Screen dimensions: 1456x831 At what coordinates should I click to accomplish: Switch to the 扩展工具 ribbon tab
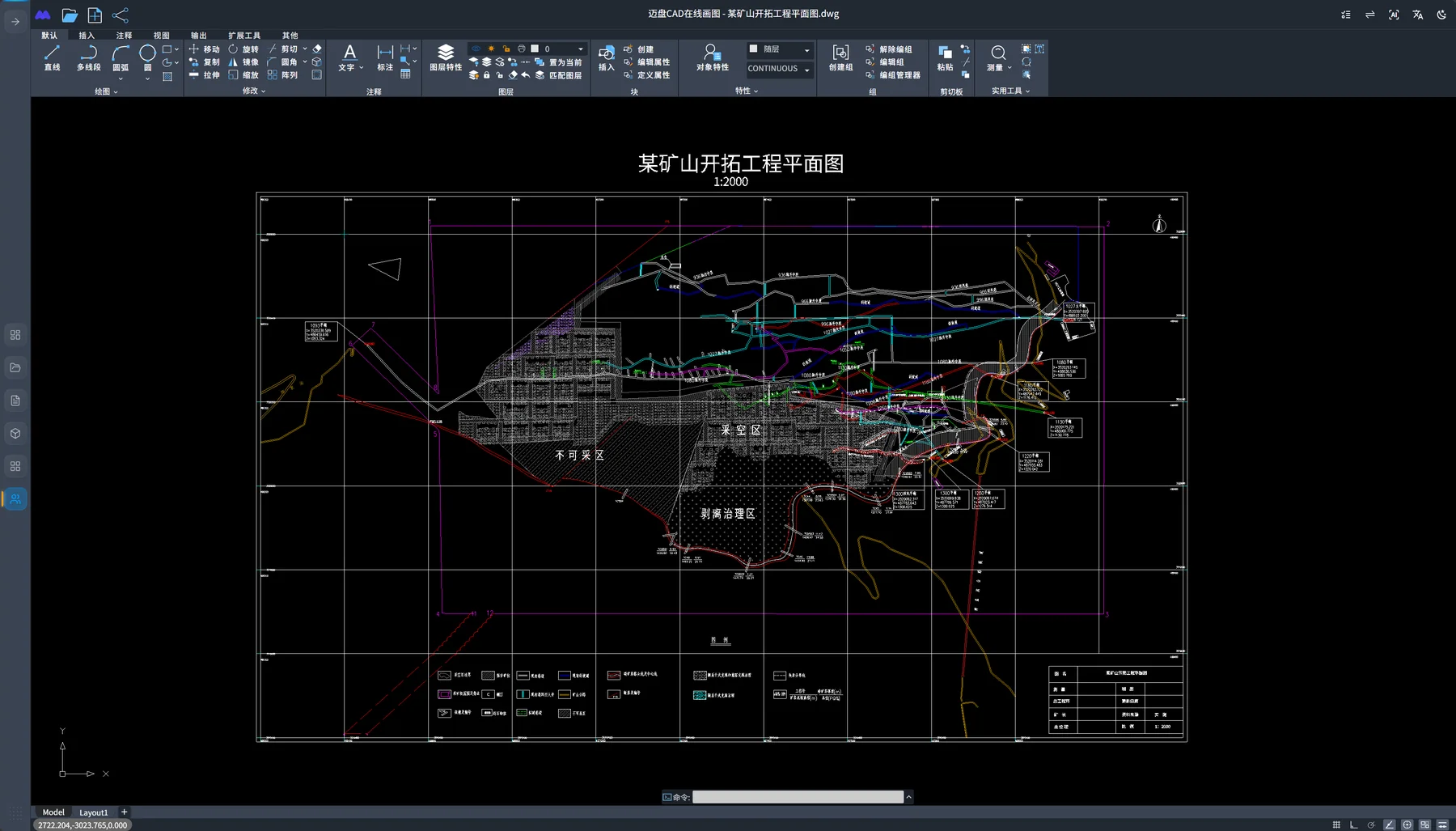(244, 36)
